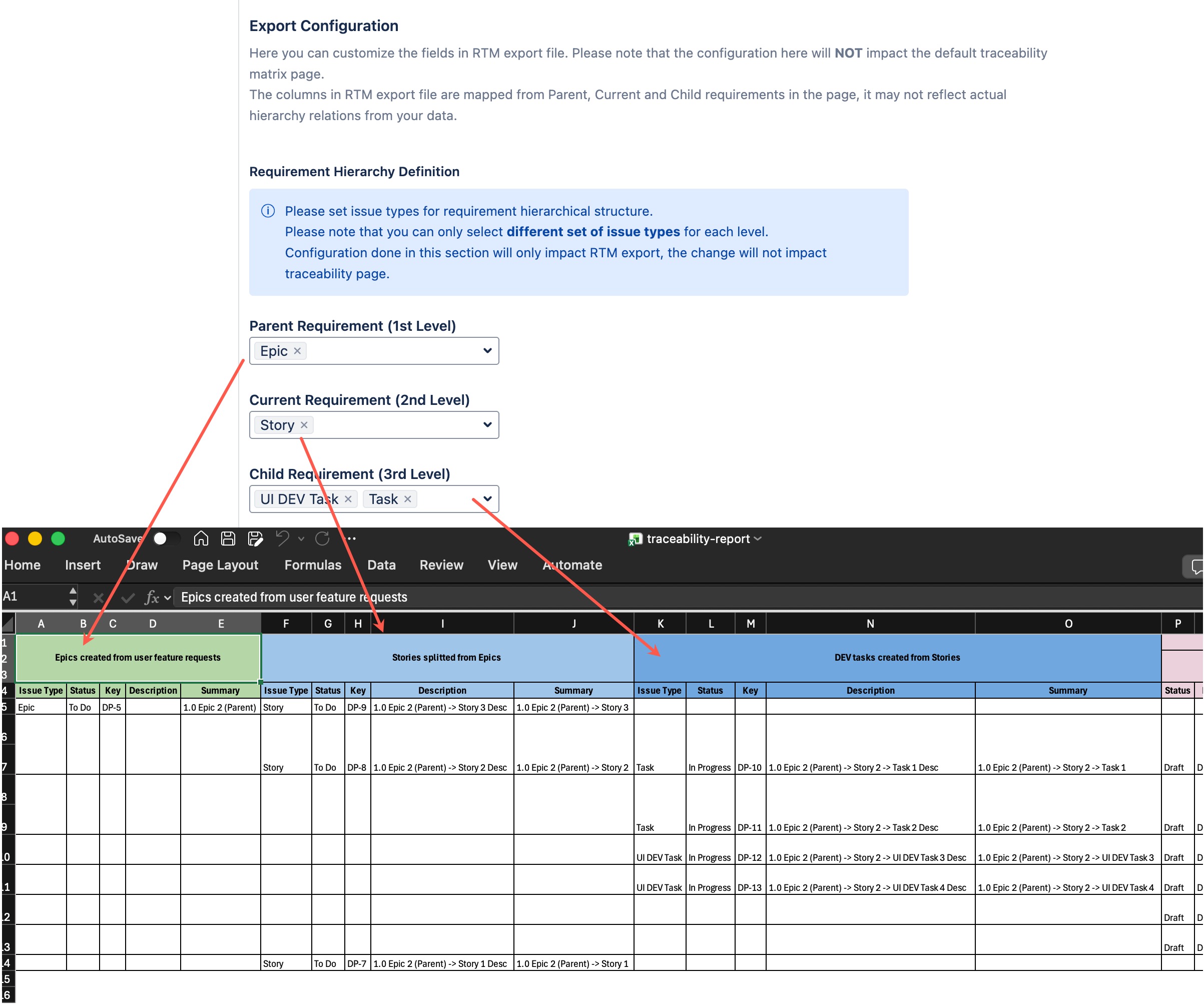
Task: Expand the Parent Requirement dropdown arrow
Action: 487,351
